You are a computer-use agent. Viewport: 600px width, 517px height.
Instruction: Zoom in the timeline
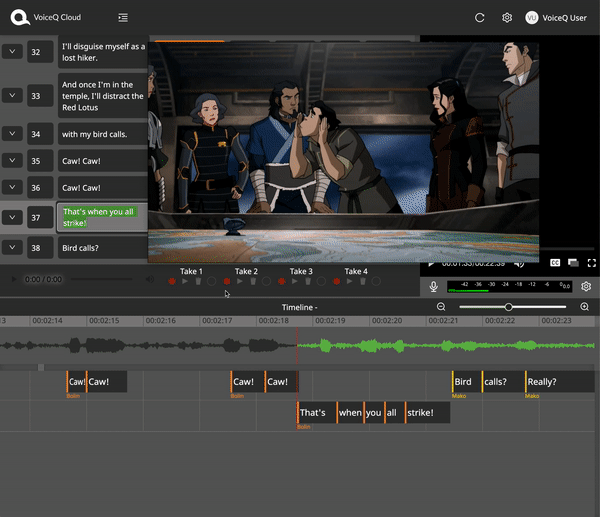584,307
